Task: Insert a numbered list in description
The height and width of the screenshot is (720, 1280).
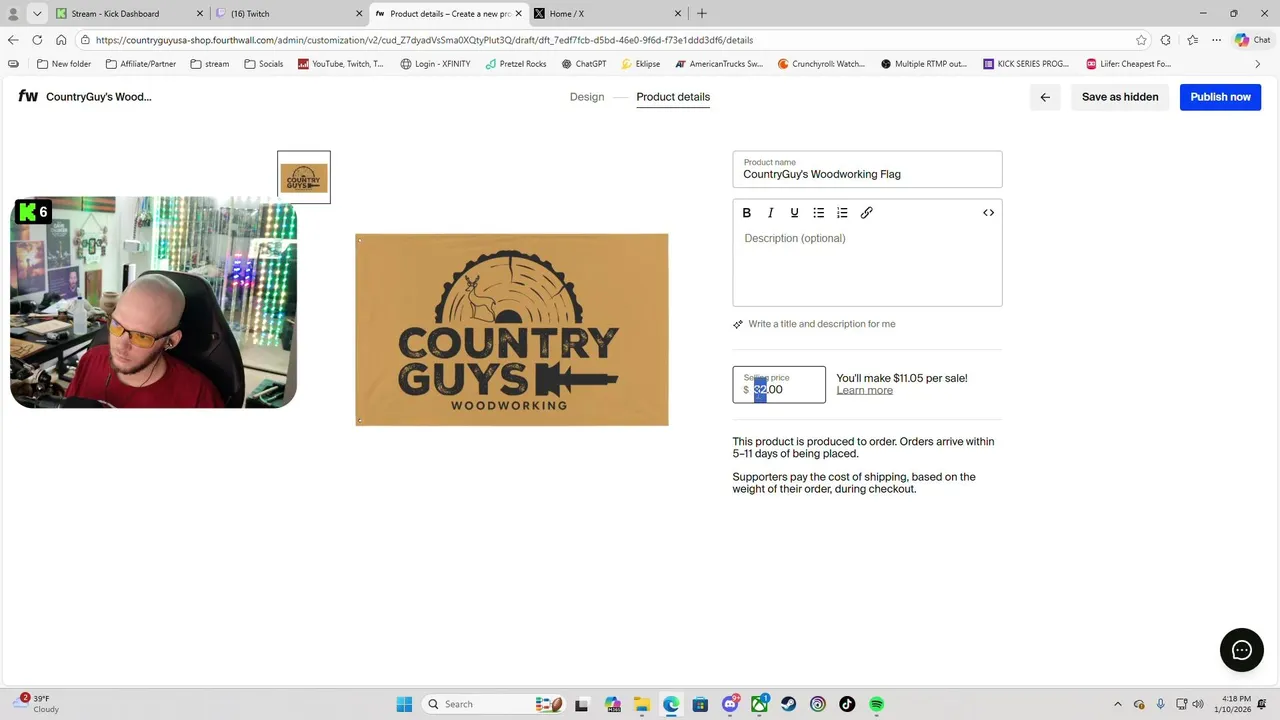Action: tap(842, 213)
